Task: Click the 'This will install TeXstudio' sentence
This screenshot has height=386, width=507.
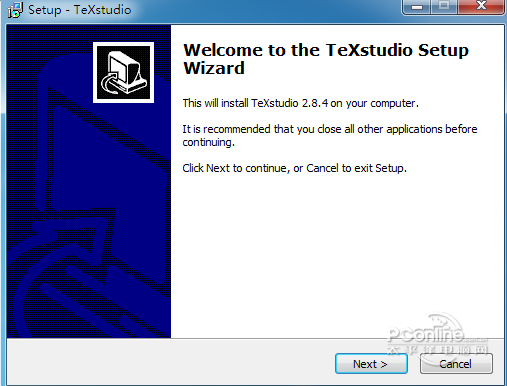Action: pos(300,103)
